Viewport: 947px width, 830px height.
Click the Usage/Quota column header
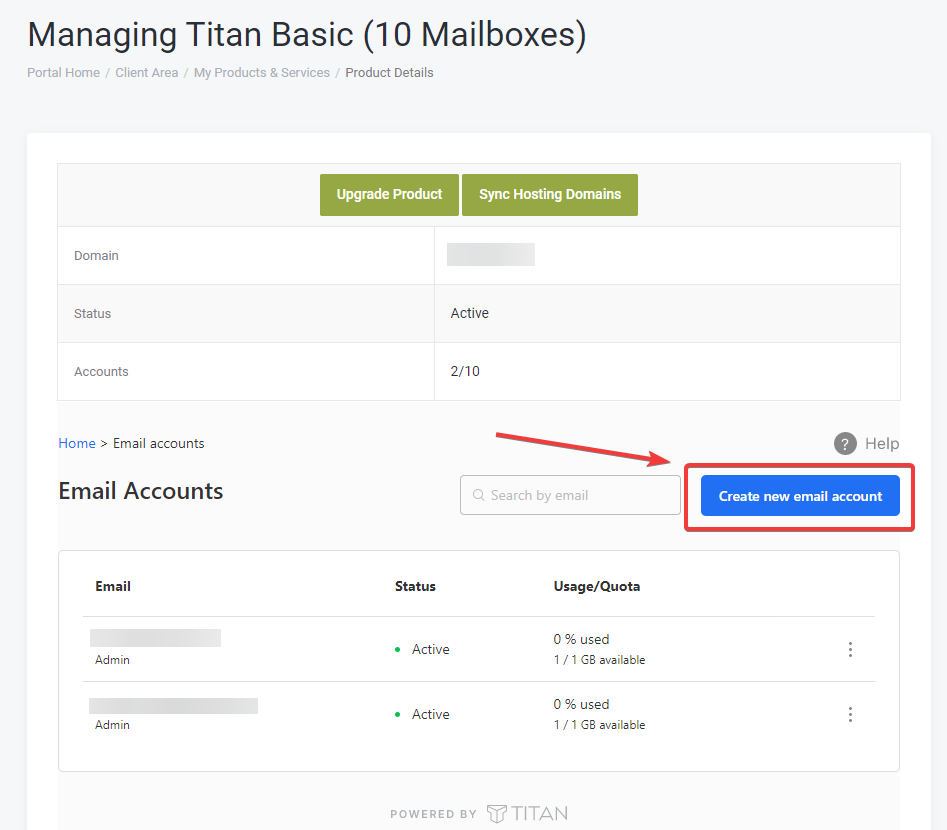(x=597, y=586)
